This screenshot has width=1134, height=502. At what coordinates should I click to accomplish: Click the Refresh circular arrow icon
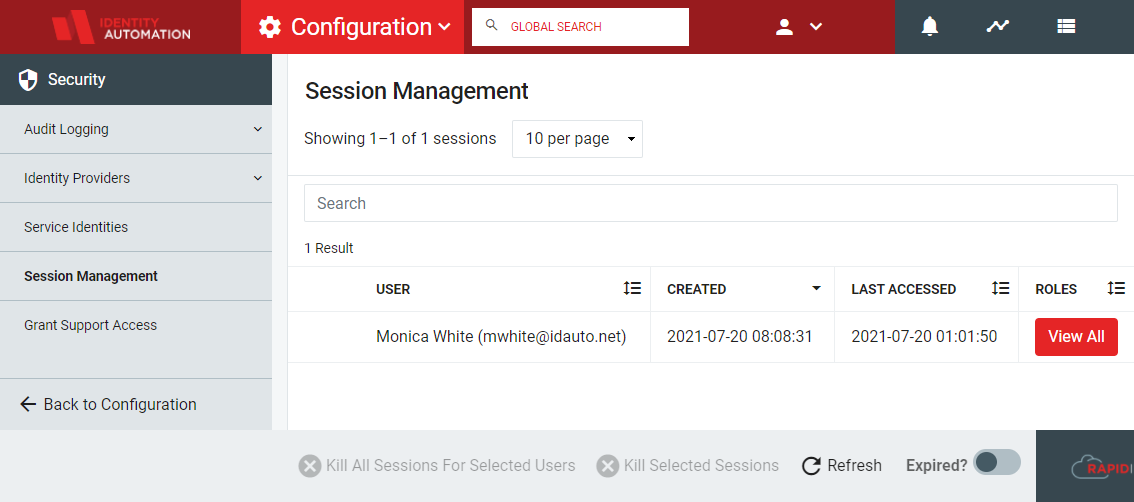click(x=811, y=466)
